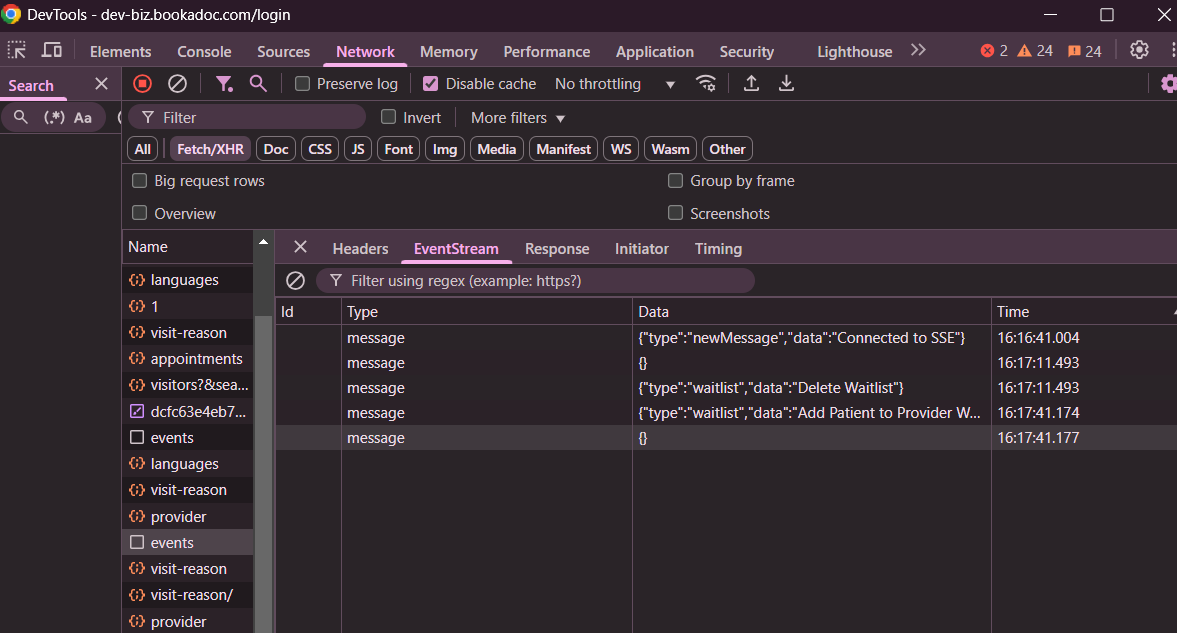This screenshot has width=1177, height=633.
Task: Check the Screenshots checkbox
Action: tap(675, 213)
